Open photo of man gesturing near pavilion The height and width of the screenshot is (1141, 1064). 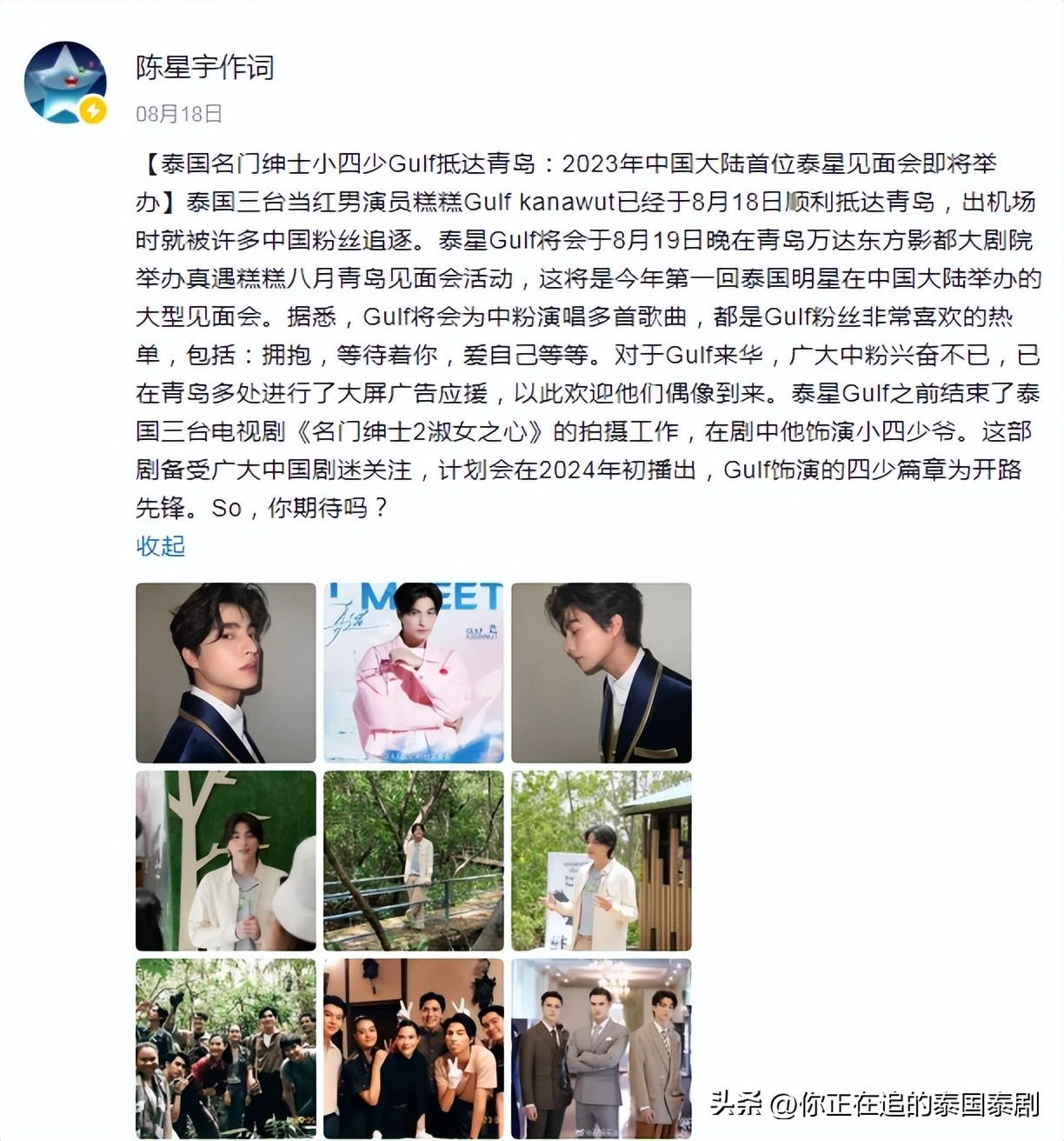(602, 861)
